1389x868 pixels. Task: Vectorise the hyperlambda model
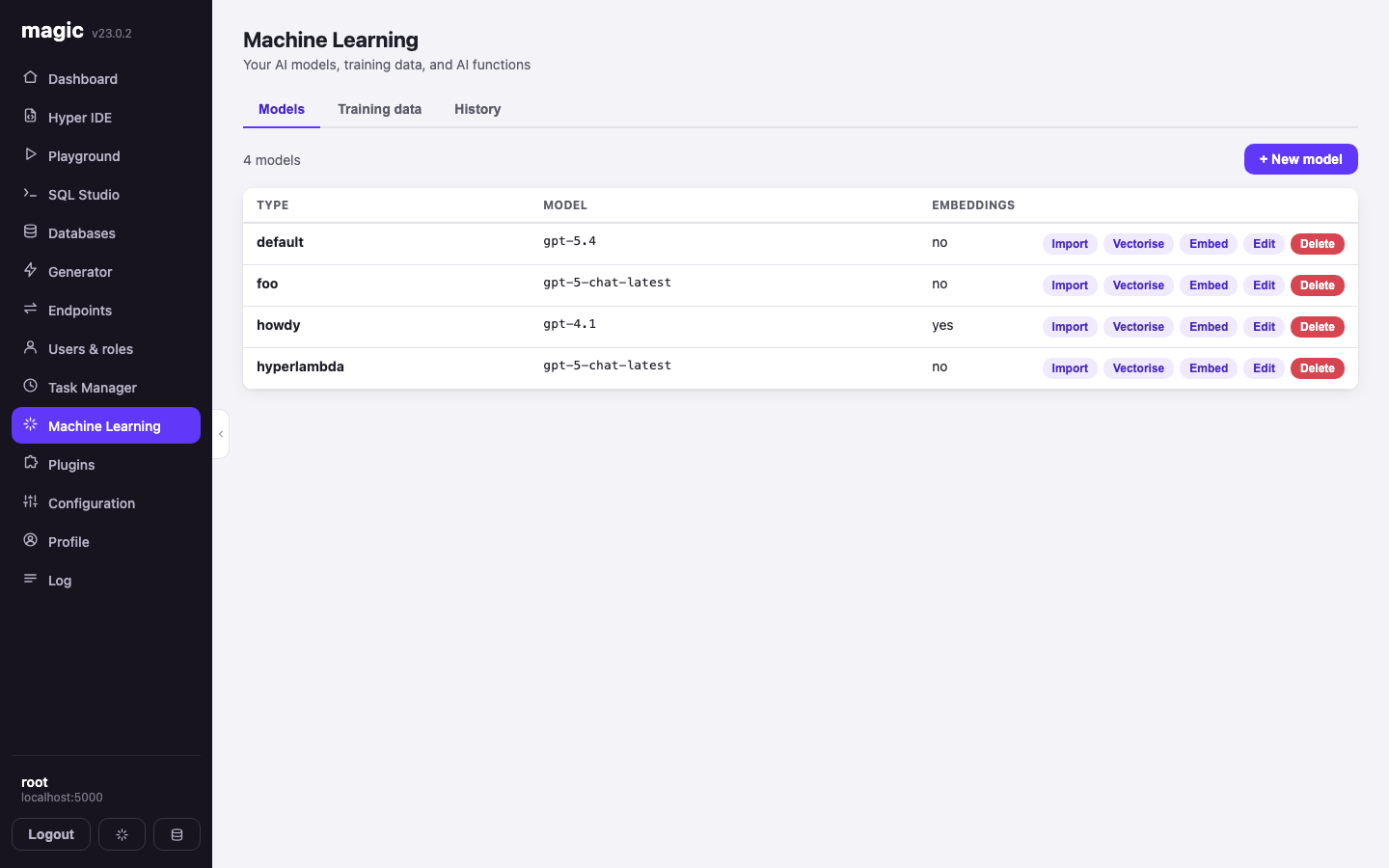pos(1138,368)
